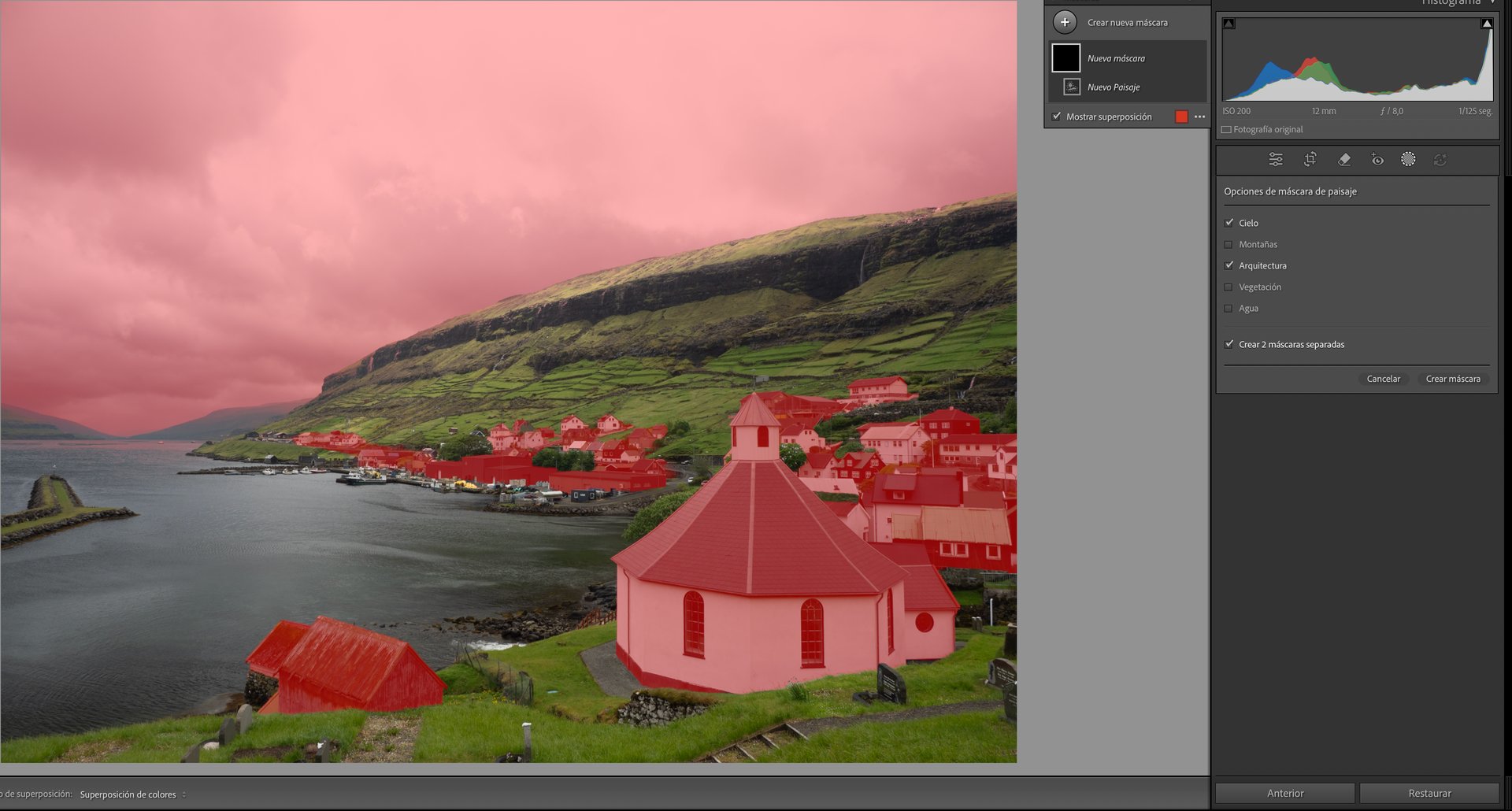Click the Nuevo Paisaje landscape mask icon
Image resolution: width=1512 pixels, height=811 pixels.
(x=1071, y=87)
